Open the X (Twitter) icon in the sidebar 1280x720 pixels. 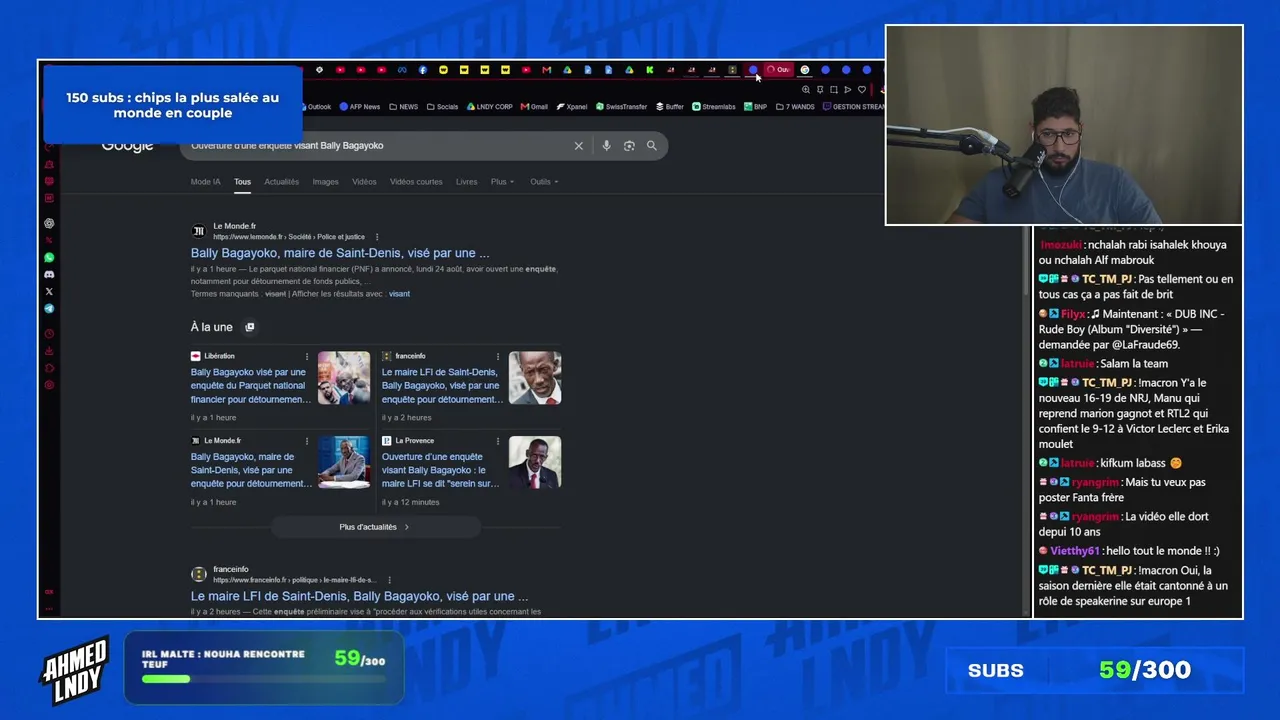coord(49,291)
